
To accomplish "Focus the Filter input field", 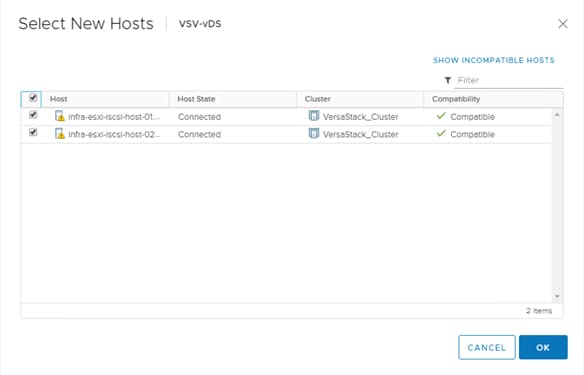I will coord(508,80).
